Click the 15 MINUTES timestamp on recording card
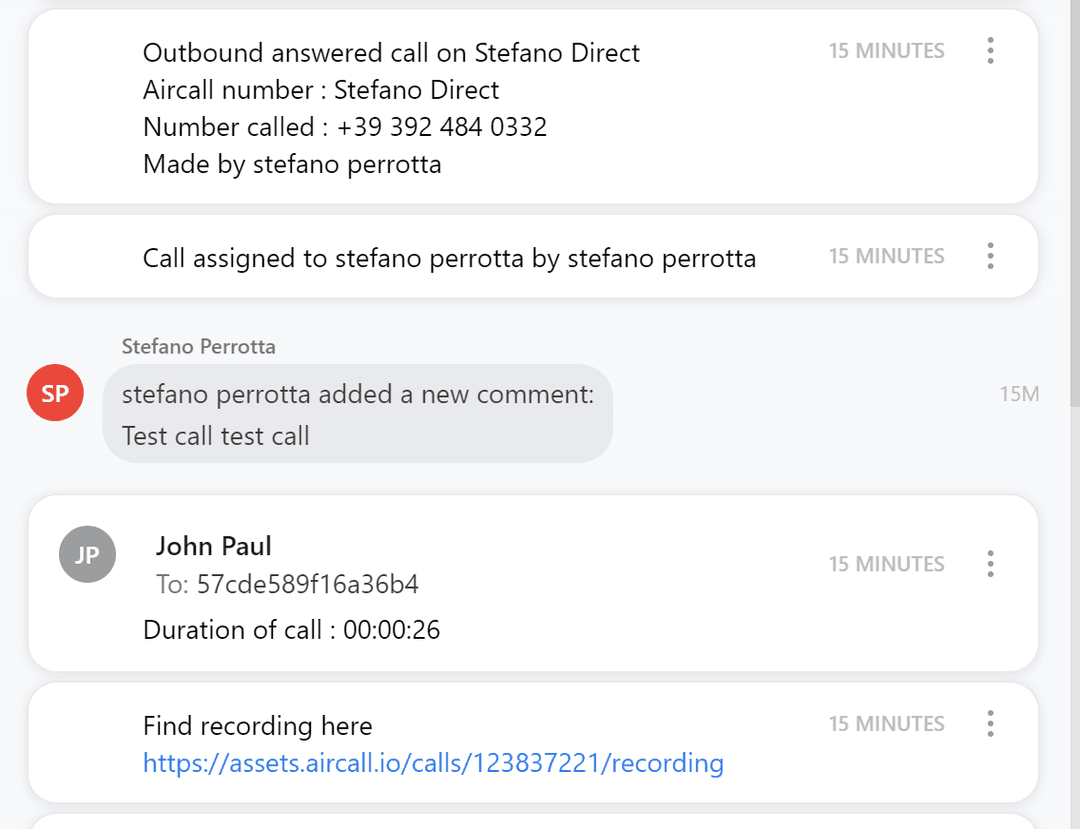Image resolution: width=1080 pixels, height=829 pixels. pos(886,724)
